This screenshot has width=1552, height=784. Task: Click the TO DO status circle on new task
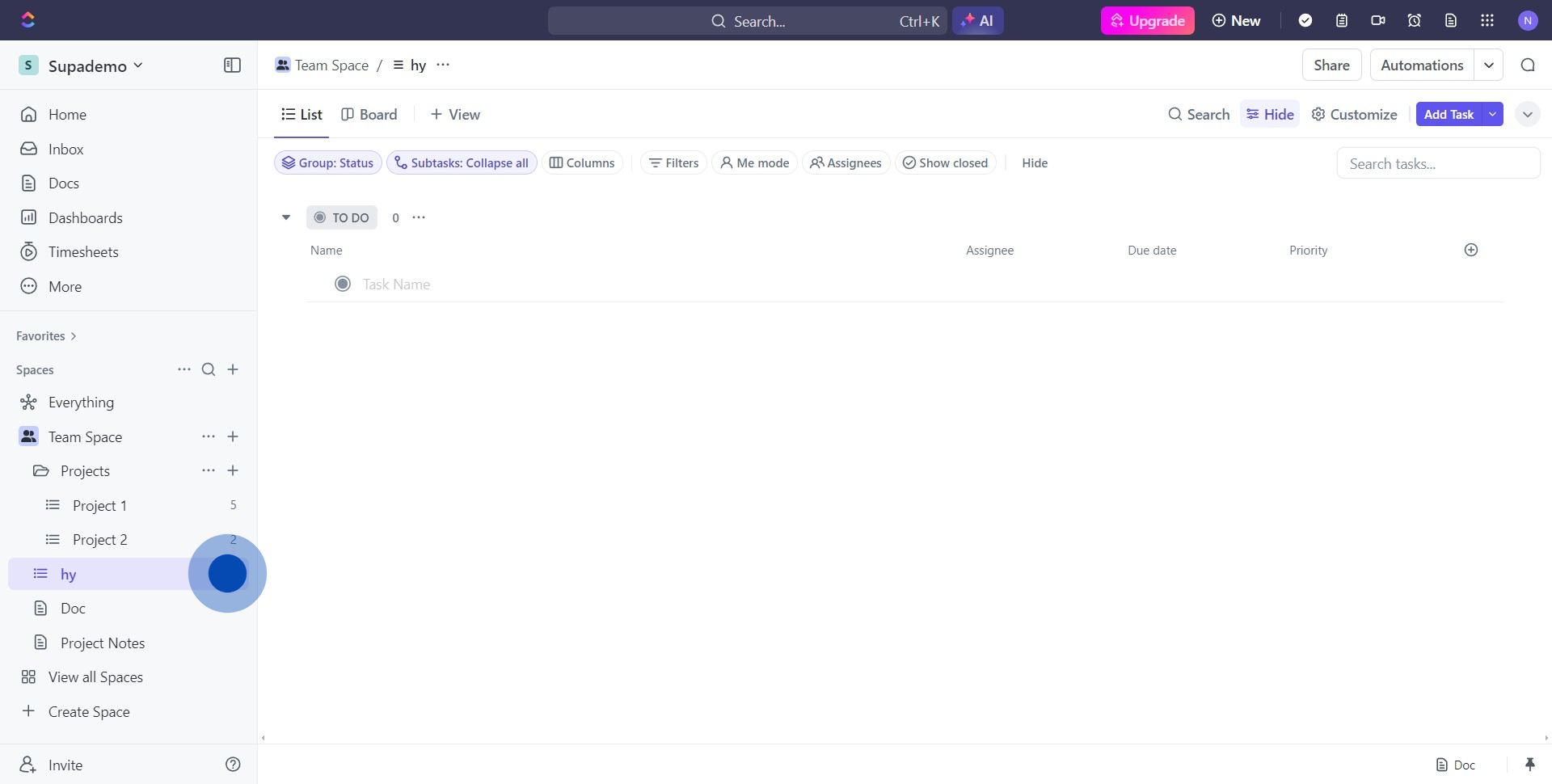pyautogui.click(x=343, y=285)
